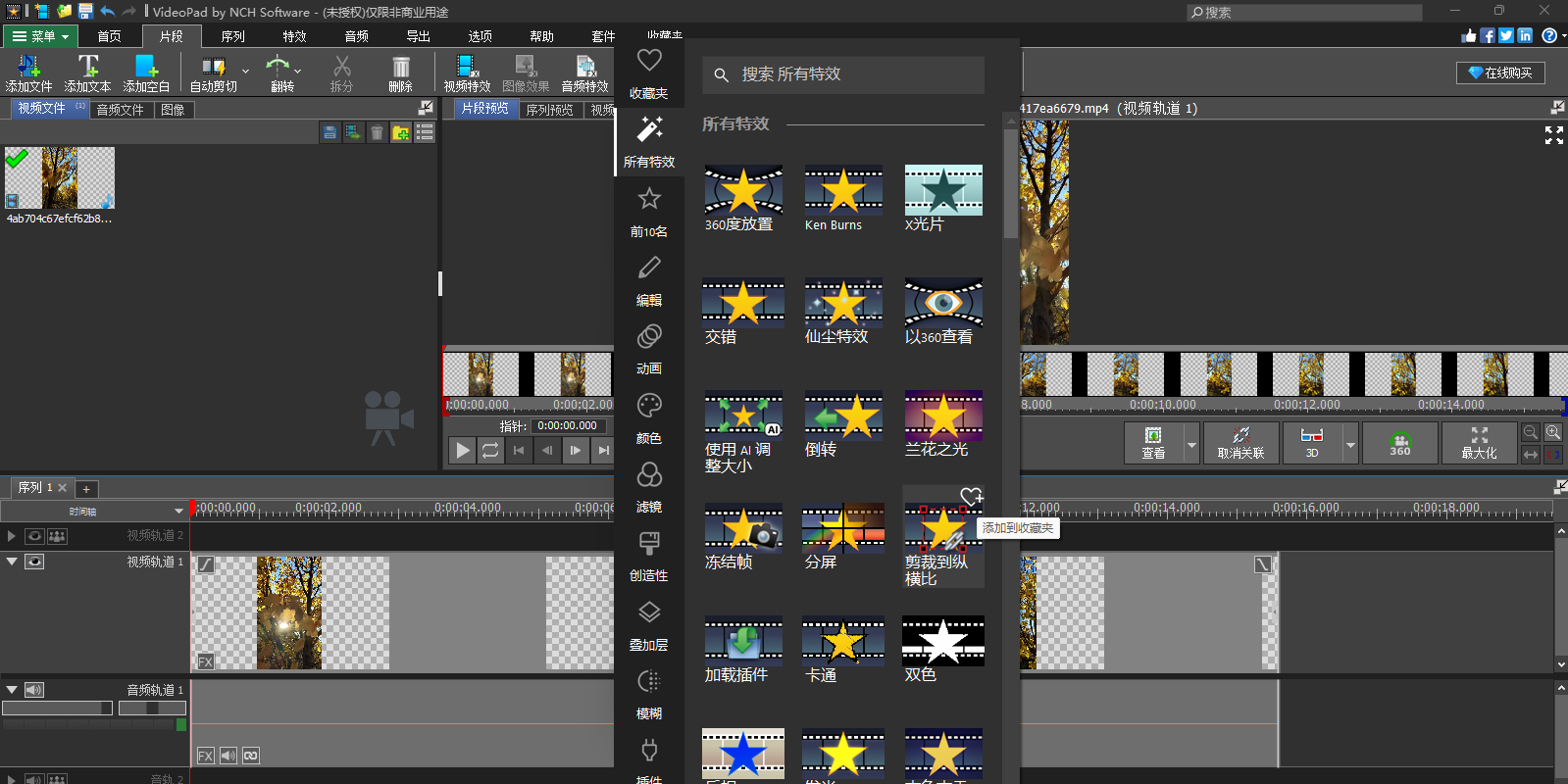This screenshot has width=1568, height=784.
Task: Click the 360 view button
Action: click(x=1399, y=443)
